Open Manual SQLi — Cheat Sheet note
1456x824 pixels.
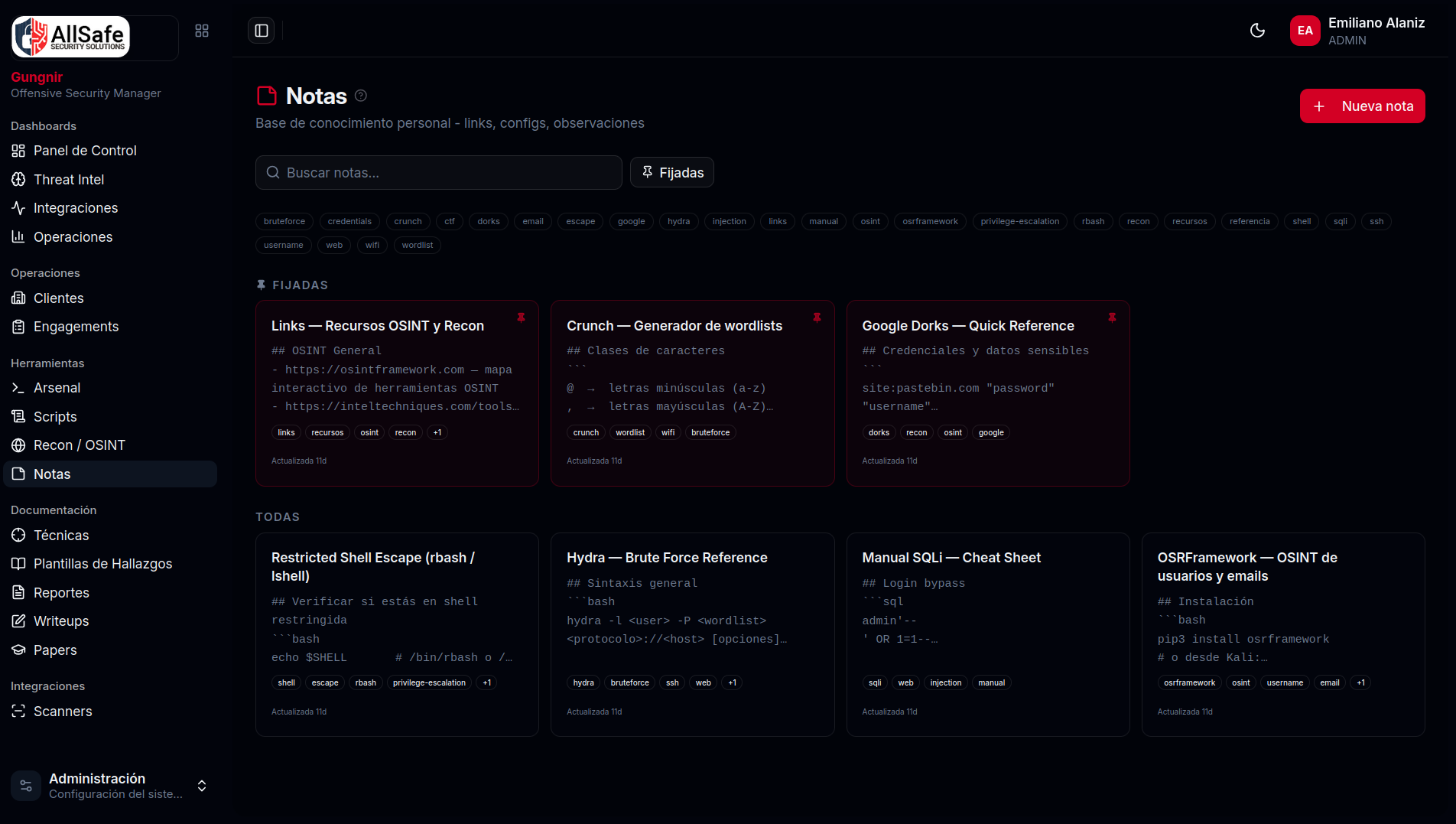[951, 558]
